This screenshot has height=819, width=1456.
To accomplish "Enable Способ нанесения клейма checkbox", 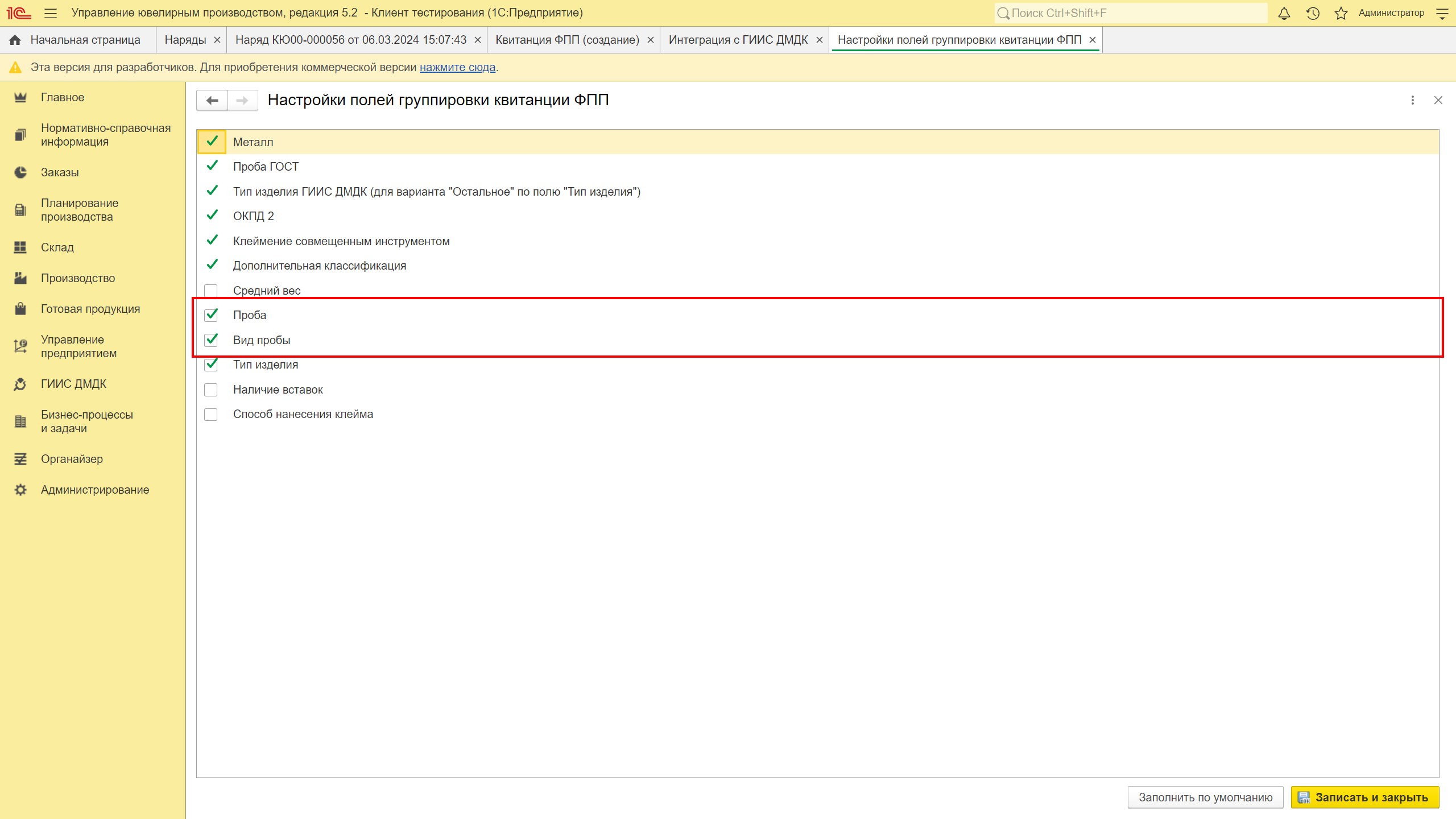I will click(x=211, y=414).
